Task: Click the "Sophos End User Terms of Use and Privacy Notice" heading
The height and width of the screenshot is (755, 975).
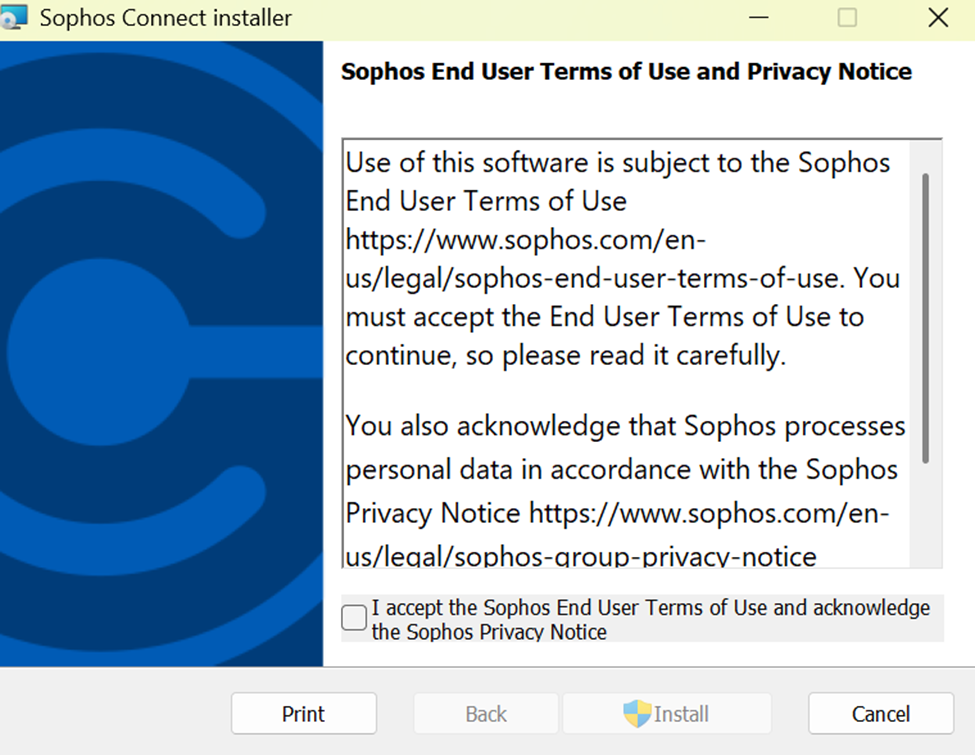Action: pos(626,72)
